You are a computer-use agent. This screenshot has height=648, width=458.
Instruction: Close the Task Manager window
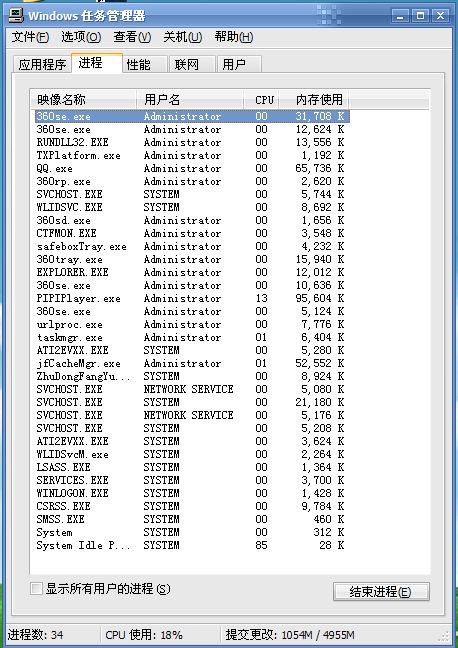click(x=441, y=16)
